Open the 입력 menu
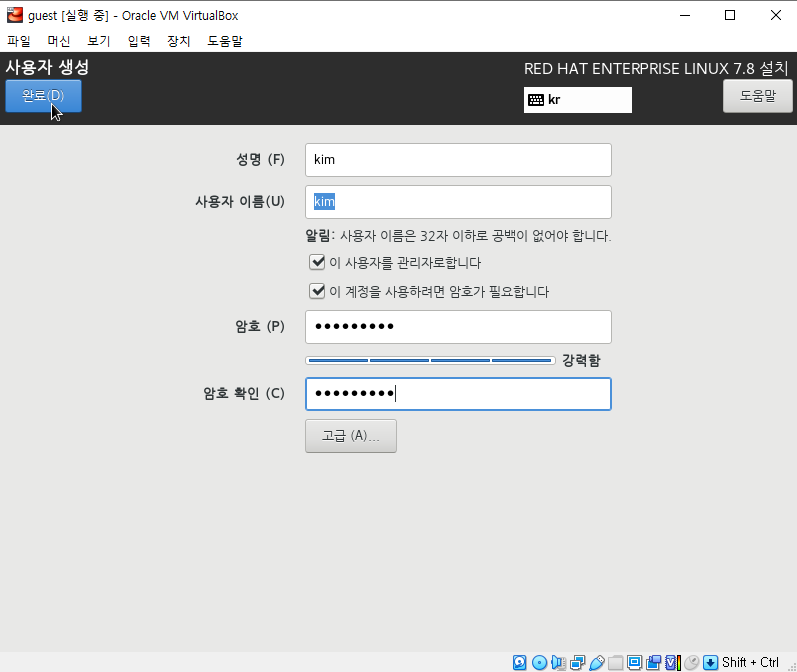 pos(139,41)
